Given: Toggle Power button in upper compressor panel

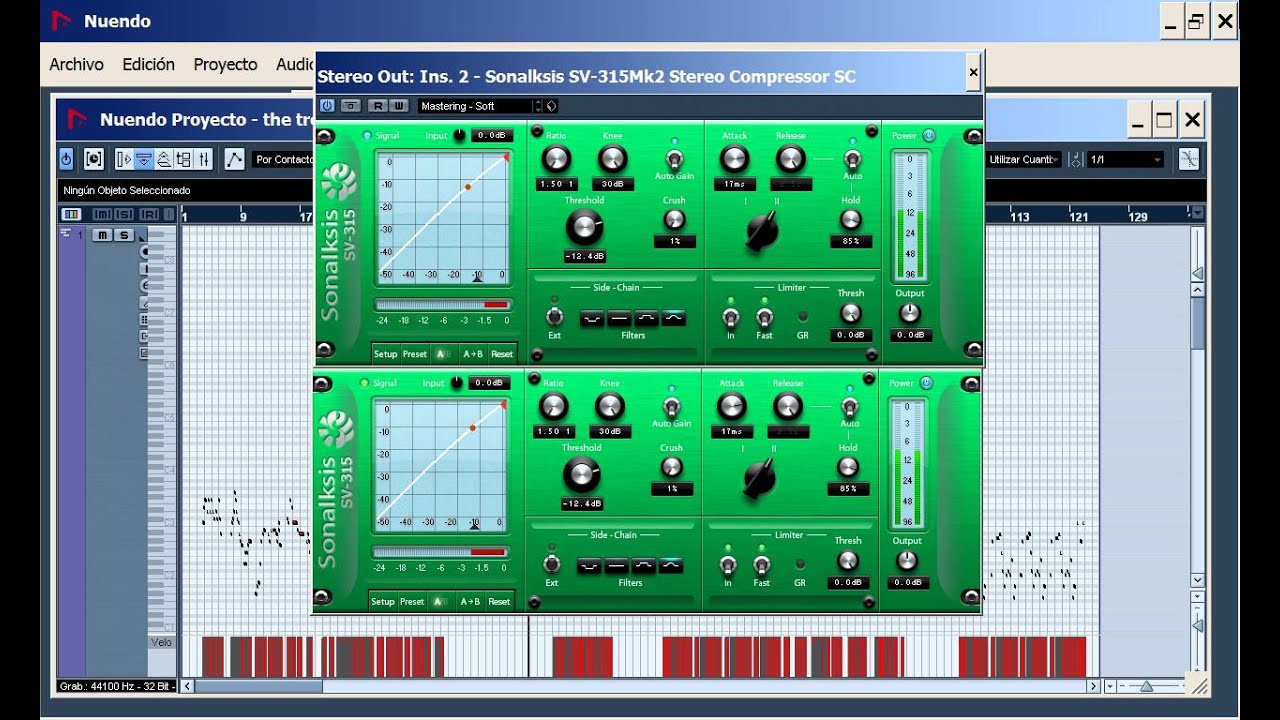Looking at the screenshot, I should (929, 136).
